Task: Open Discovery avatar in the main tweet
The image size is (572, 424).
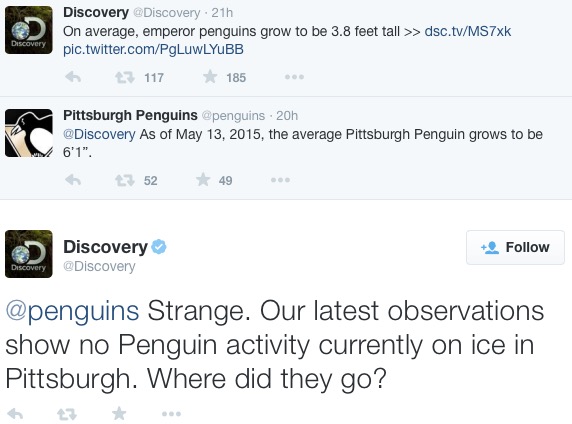Action: tap(29, 254)
